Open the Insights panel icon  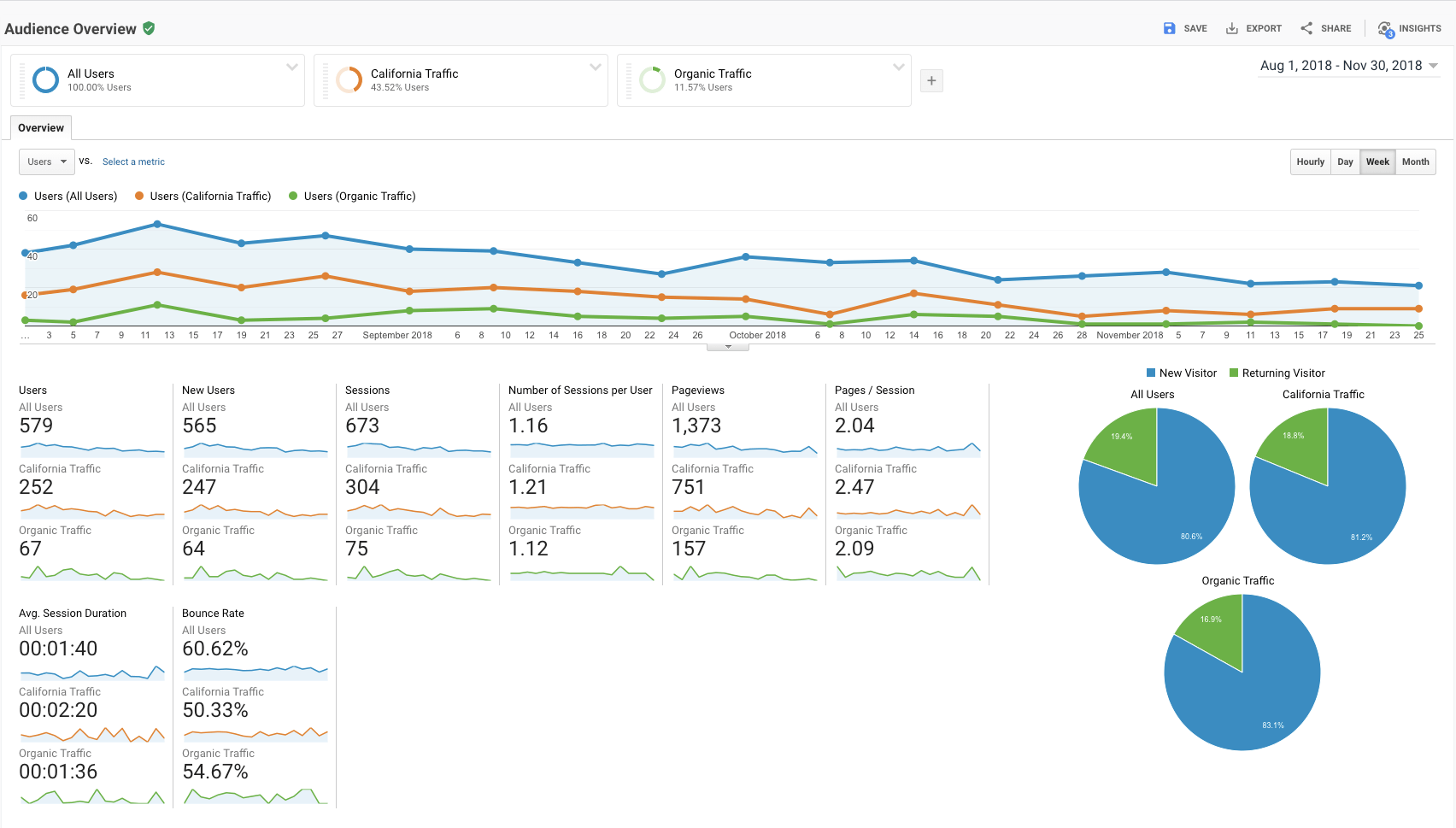tap(1385, 29)
